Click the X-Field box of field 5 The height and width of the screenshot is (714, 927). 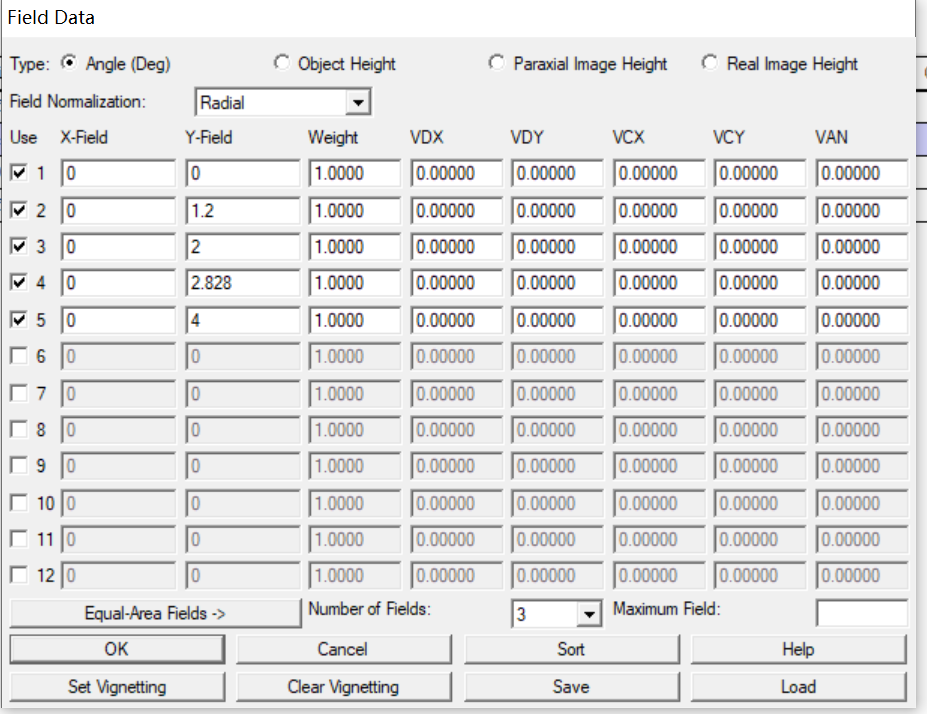click(x=118, y=320)
